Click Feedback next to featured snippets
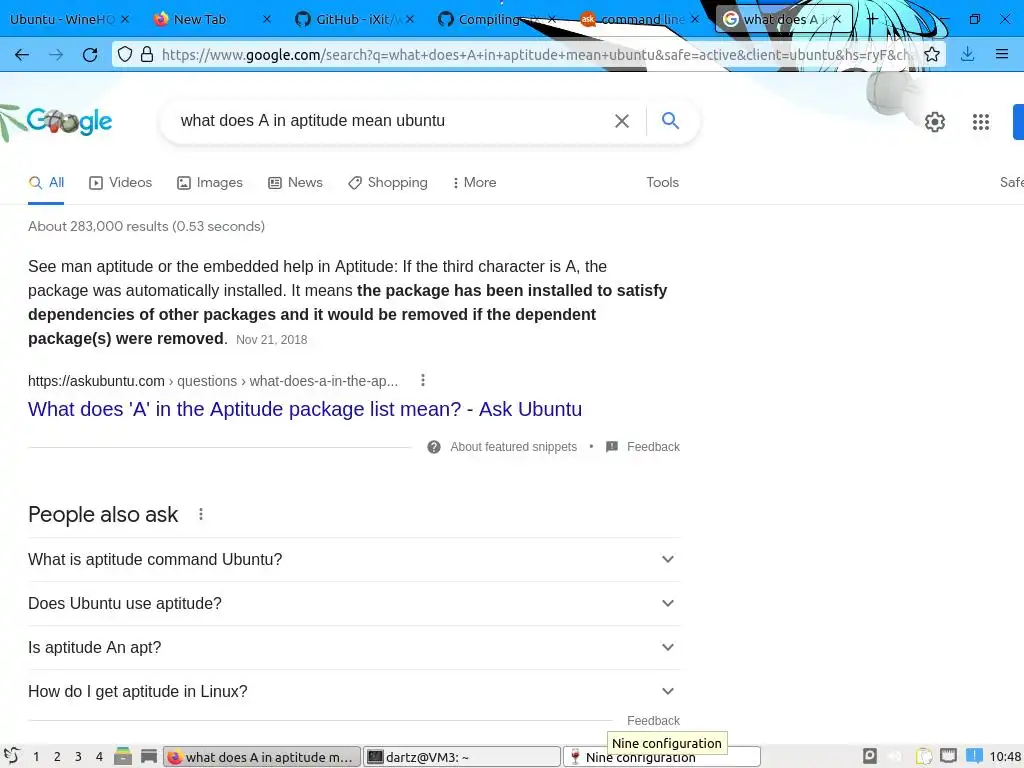The width and height of the screenshot is (1024, 768). 653,447
